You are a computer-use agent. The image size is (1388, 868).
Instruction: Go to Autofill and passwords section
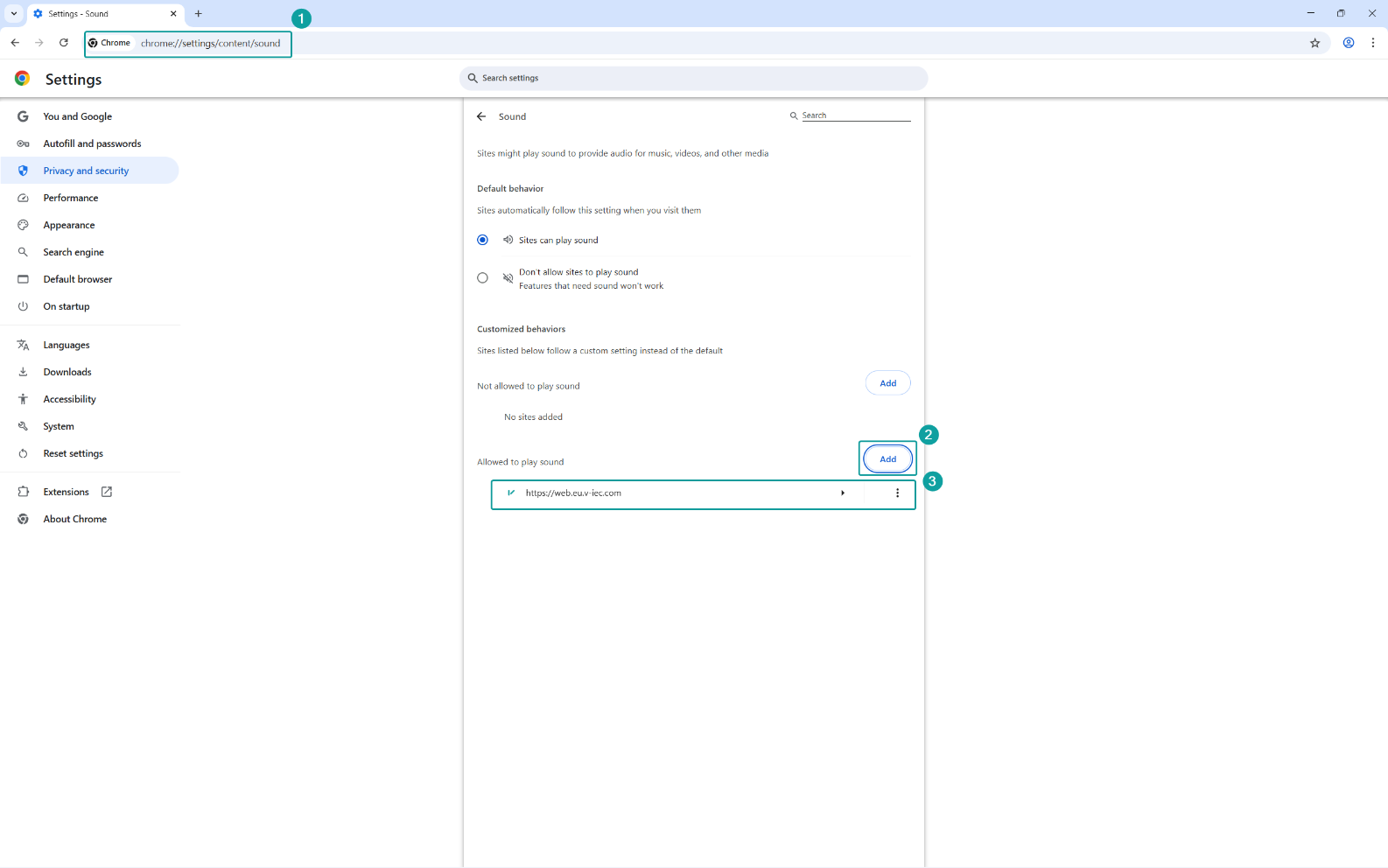coord(92,143)
